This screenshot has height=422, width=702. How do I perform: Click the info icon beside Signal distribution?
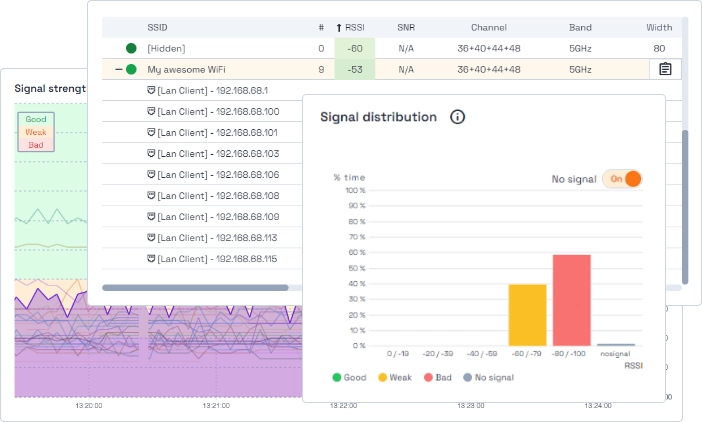(x=457, y=117)
